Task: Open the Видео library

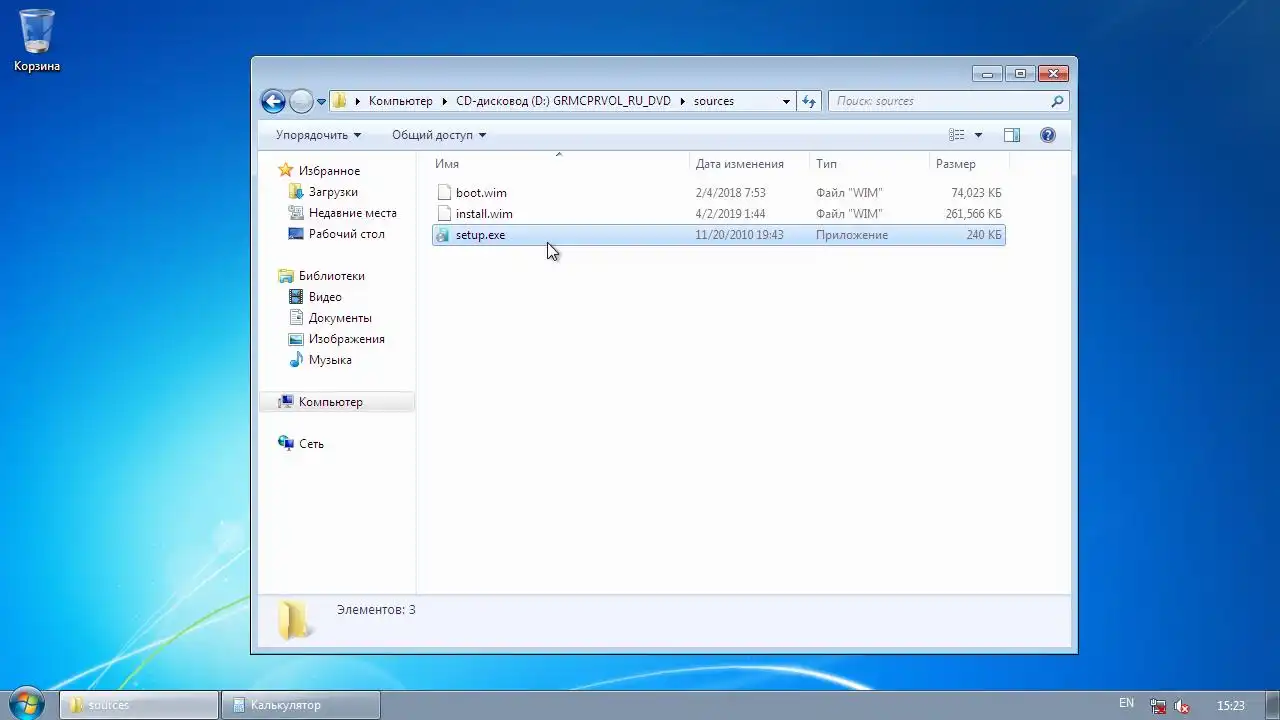Action: coord(325,297)
